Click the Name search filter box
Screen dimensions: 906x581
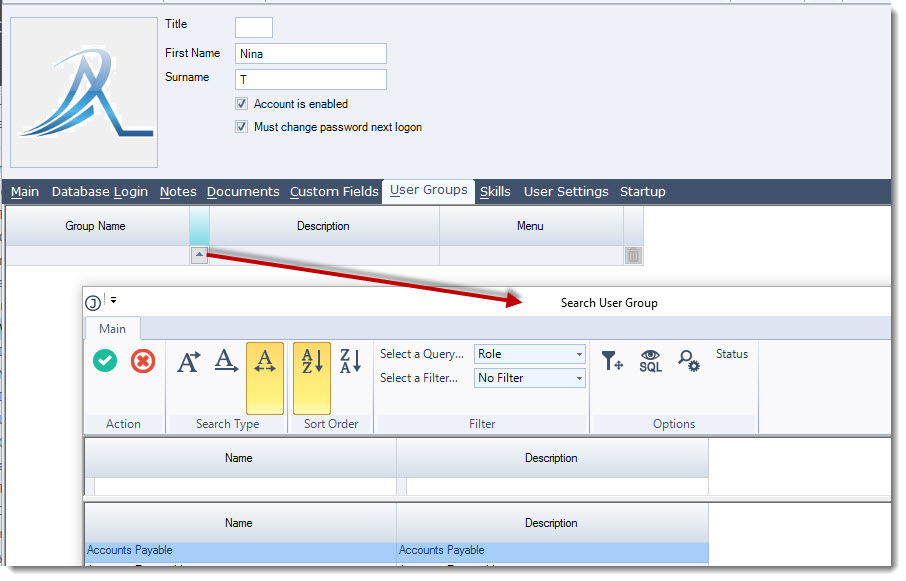pos(245,486)
